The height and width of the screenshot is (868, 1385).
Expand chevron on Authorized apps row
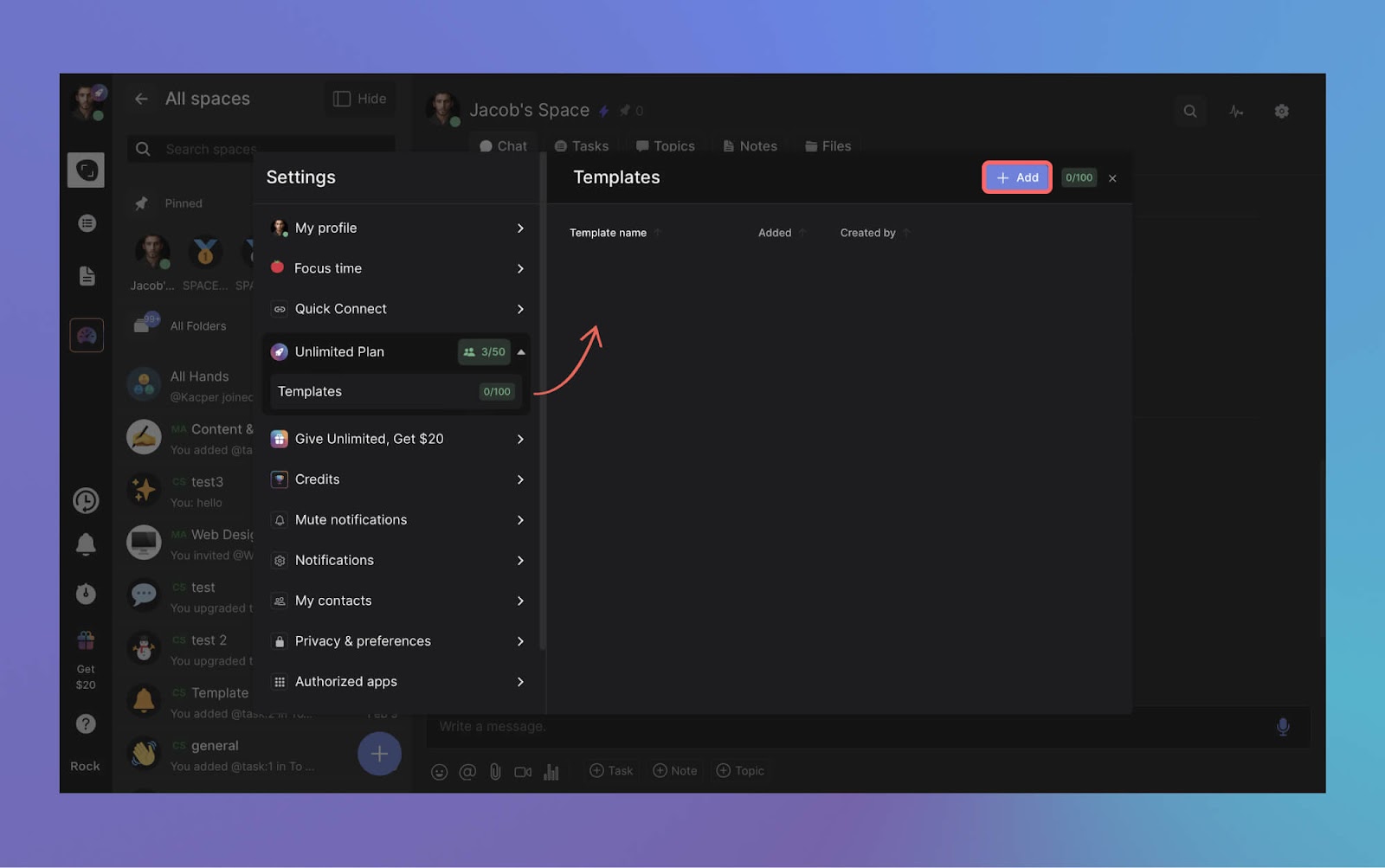pyautogui.click(x=520, y=682)
